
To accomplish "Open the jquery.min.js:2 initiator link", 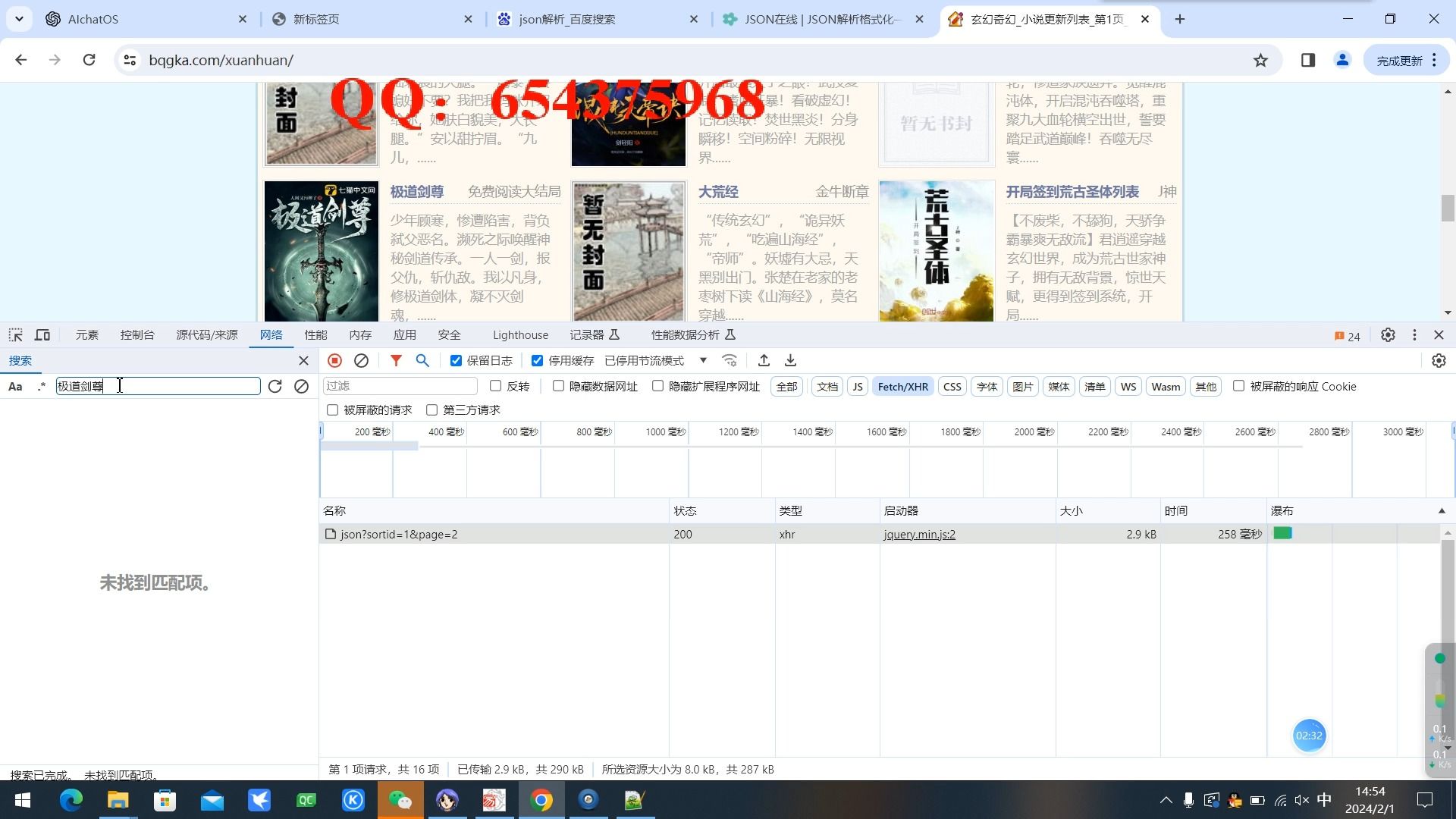I will pos(918,534).
